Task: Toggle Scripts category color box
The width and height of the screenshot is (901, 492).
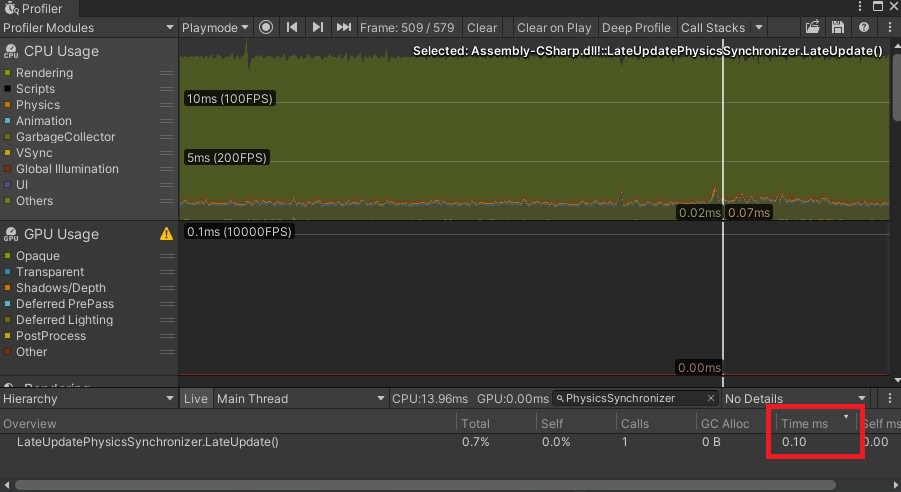Action: click(7, 89)
